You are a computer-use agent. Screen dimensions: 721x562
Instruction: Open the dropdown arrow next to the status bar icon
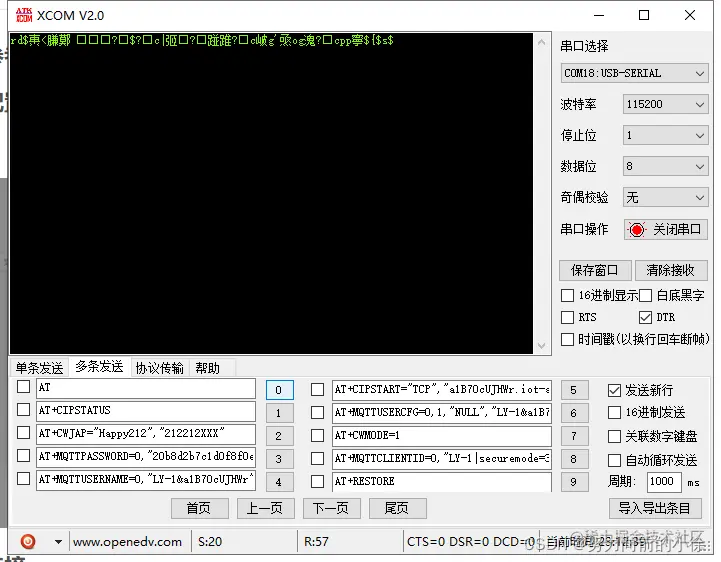tap(58, 542)
